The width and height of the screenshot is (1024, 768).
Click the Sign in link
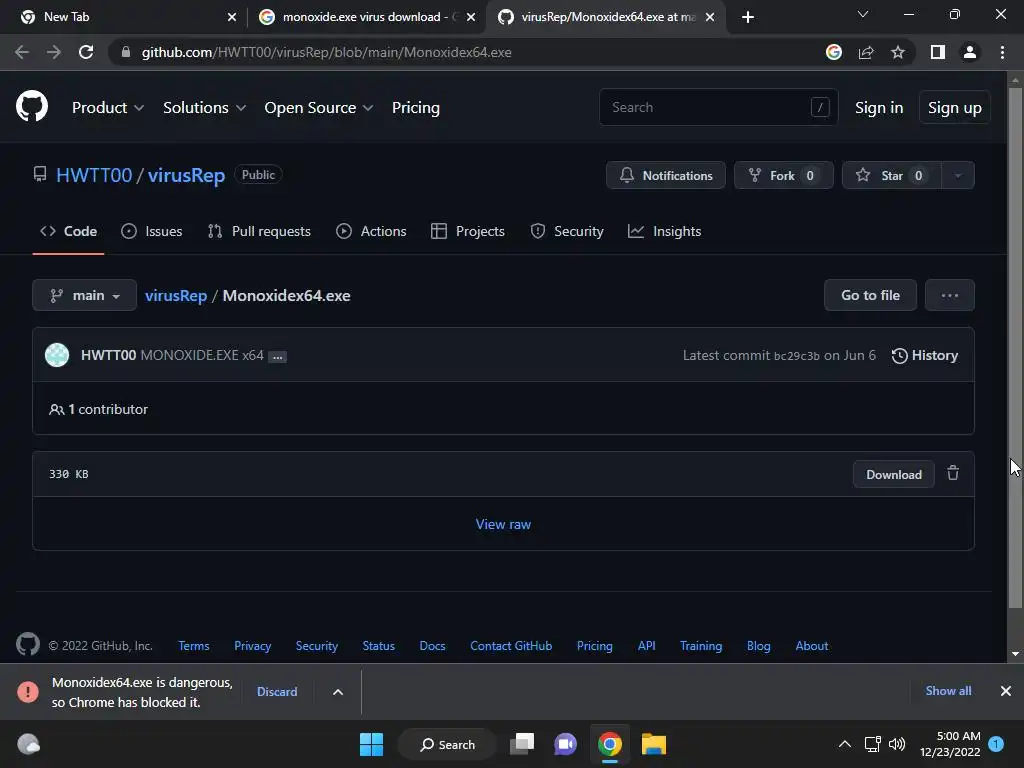click(879, 108)
